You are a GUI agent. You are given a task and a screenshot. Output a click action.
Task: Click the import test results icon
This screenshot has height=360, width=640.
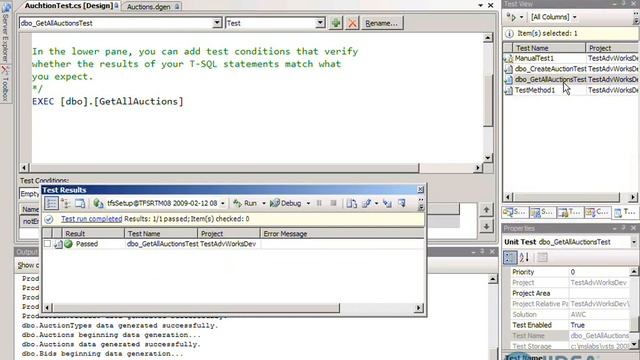pyautogui.click(x=351, y=203)
